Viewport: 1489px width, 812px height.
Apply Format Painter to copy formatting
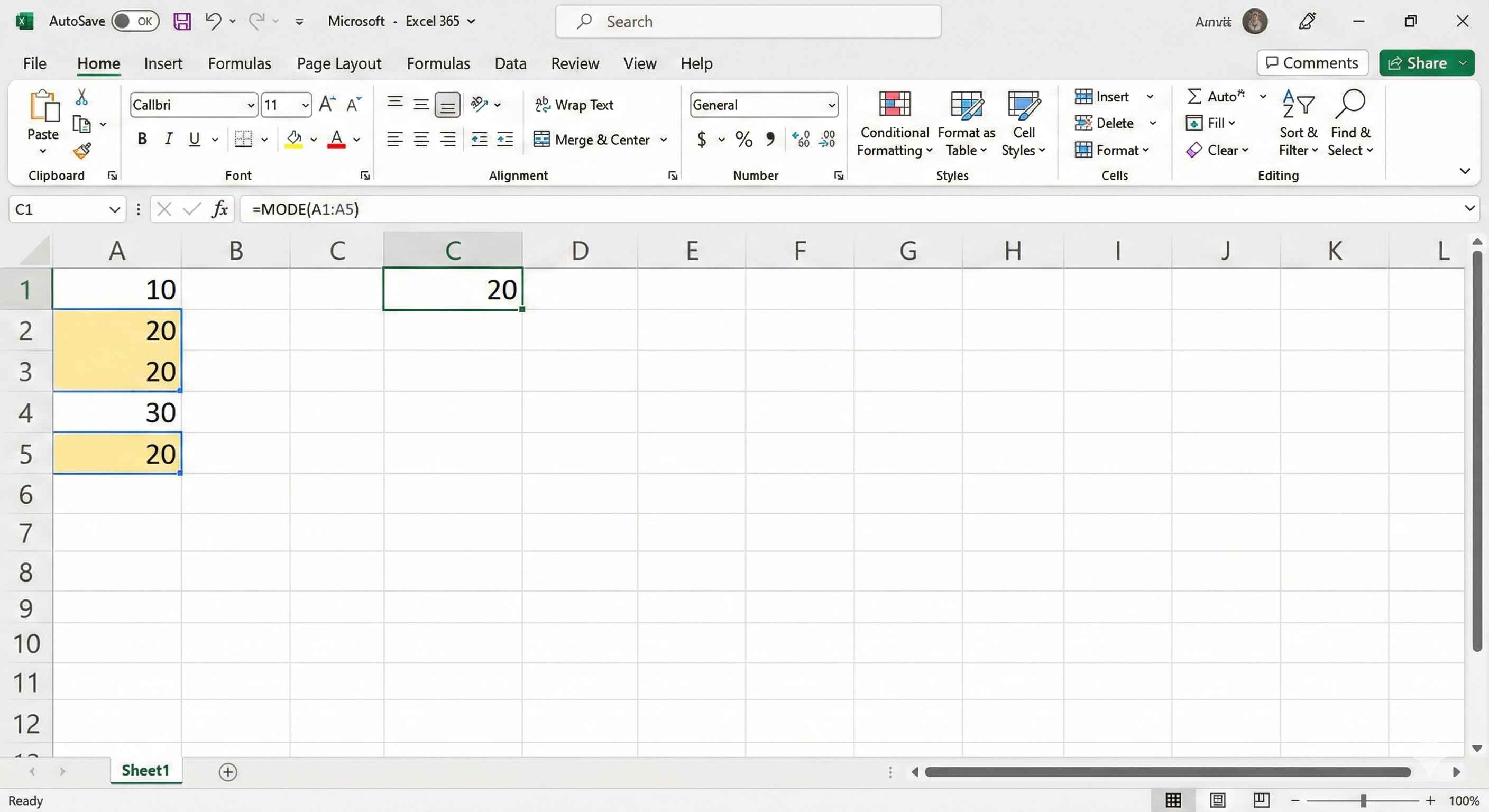(82, 151)
